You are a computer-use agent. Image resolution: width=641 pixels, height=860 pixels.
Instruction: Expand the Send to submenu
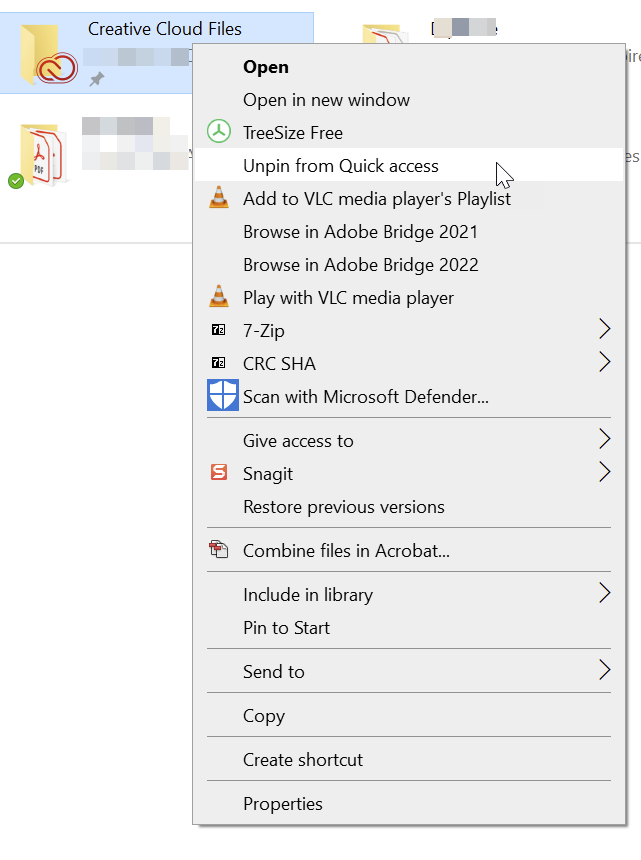click(606, 671)
